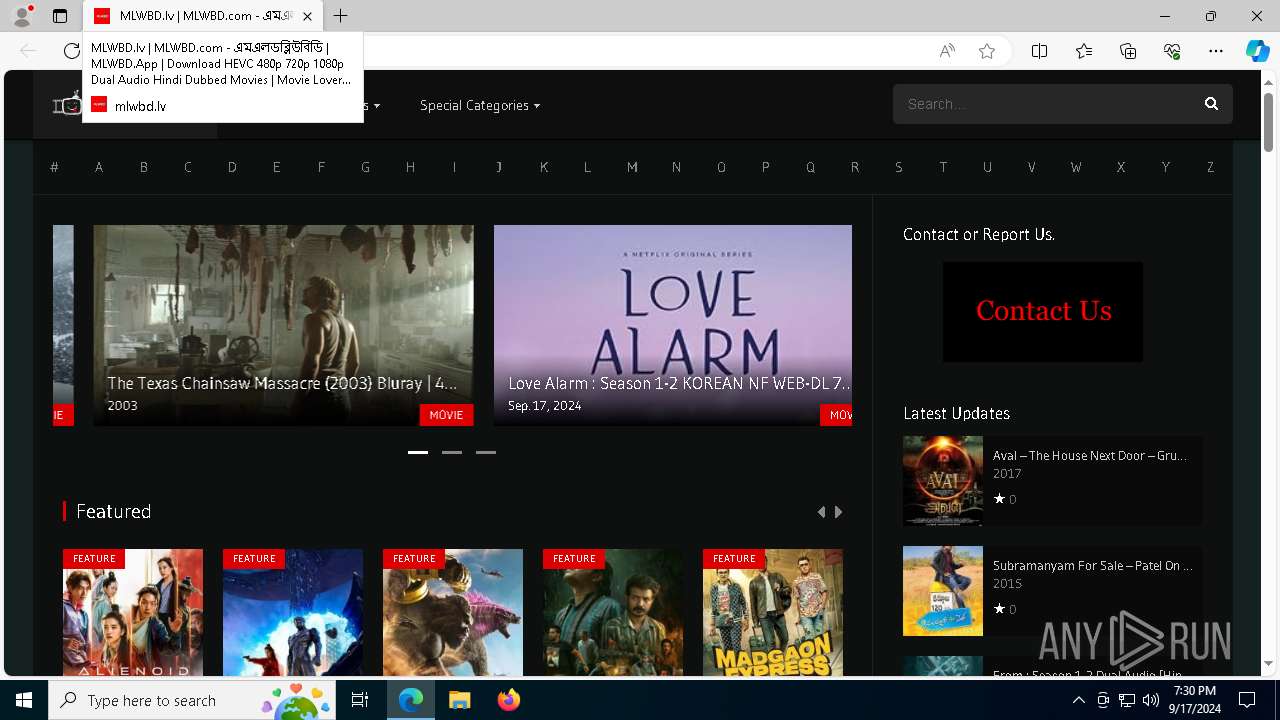Open The Texas Chainsaw Massacre slide
The height and width of the screenshot is (720, 1280).
tap(283, 325)
